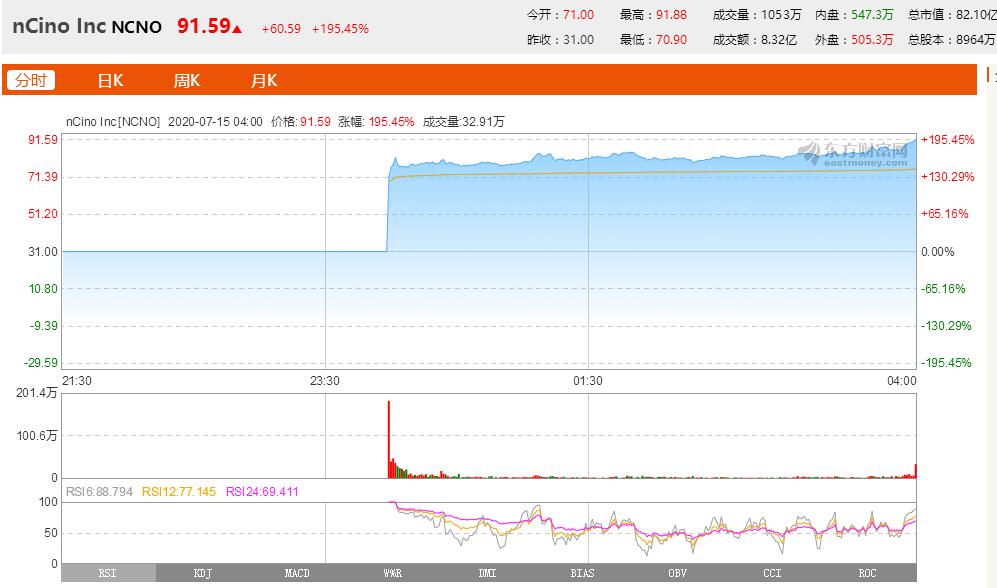997x588 pixels.
Task: Click the 71.39 price axis label
Action: [43, 177]
